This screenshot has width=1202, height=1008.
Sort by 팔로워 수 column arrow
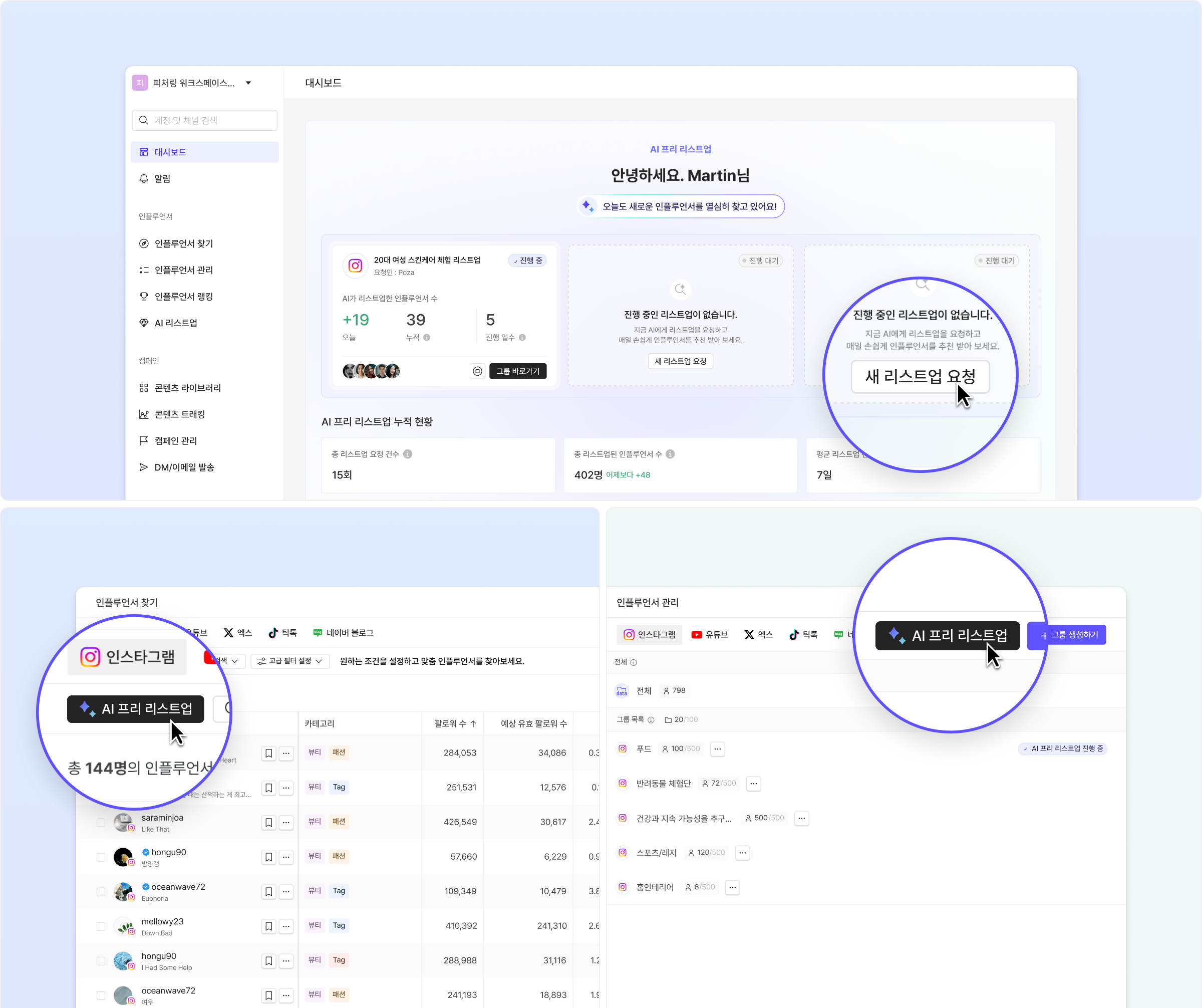point(473,723)
